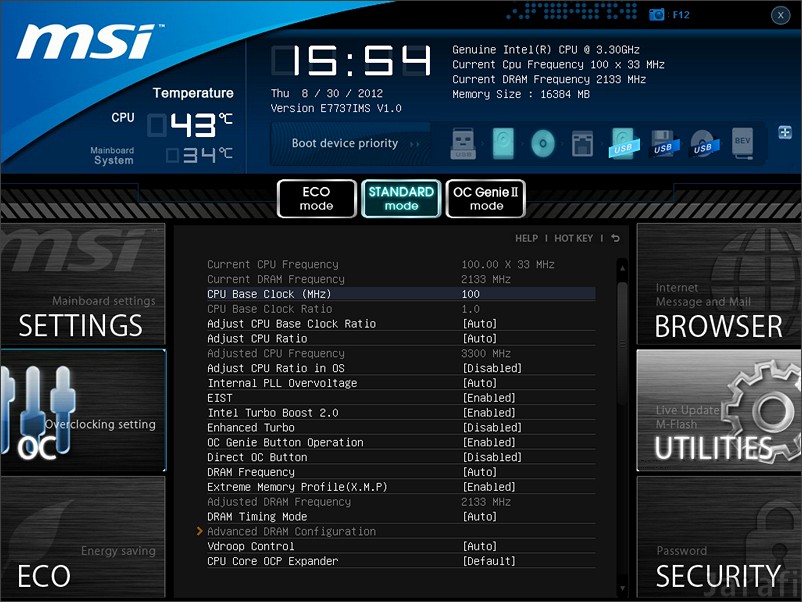Open HELP panel

click(x=526, y=238)
